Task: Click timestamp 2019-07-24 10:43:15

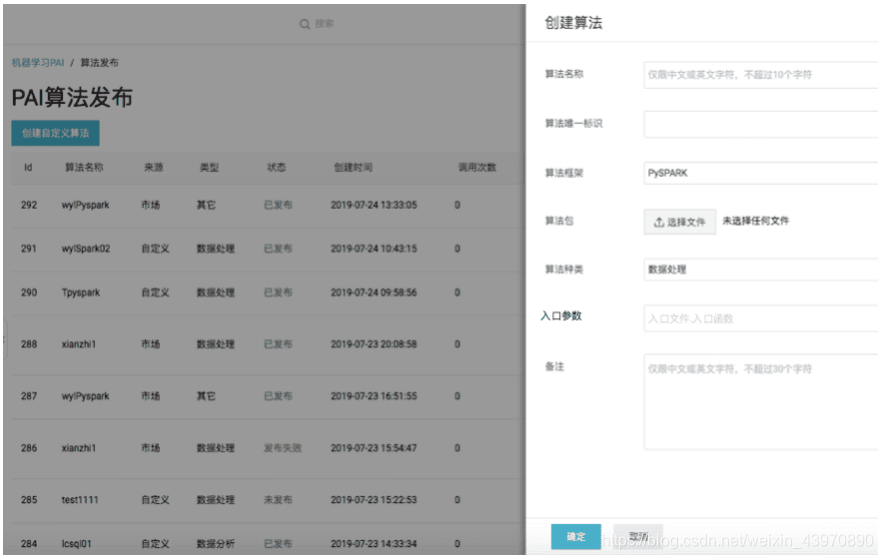Action: pyautogui.click(x=374, y=249)
